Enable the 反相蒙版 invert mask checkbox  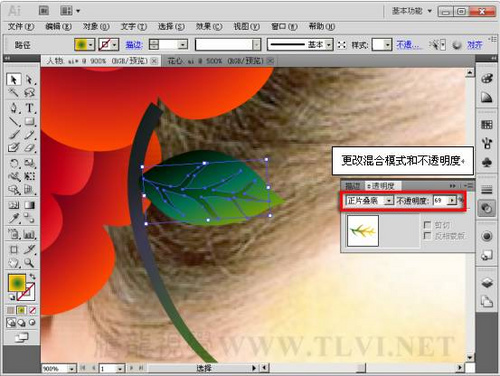click(427, 236)
